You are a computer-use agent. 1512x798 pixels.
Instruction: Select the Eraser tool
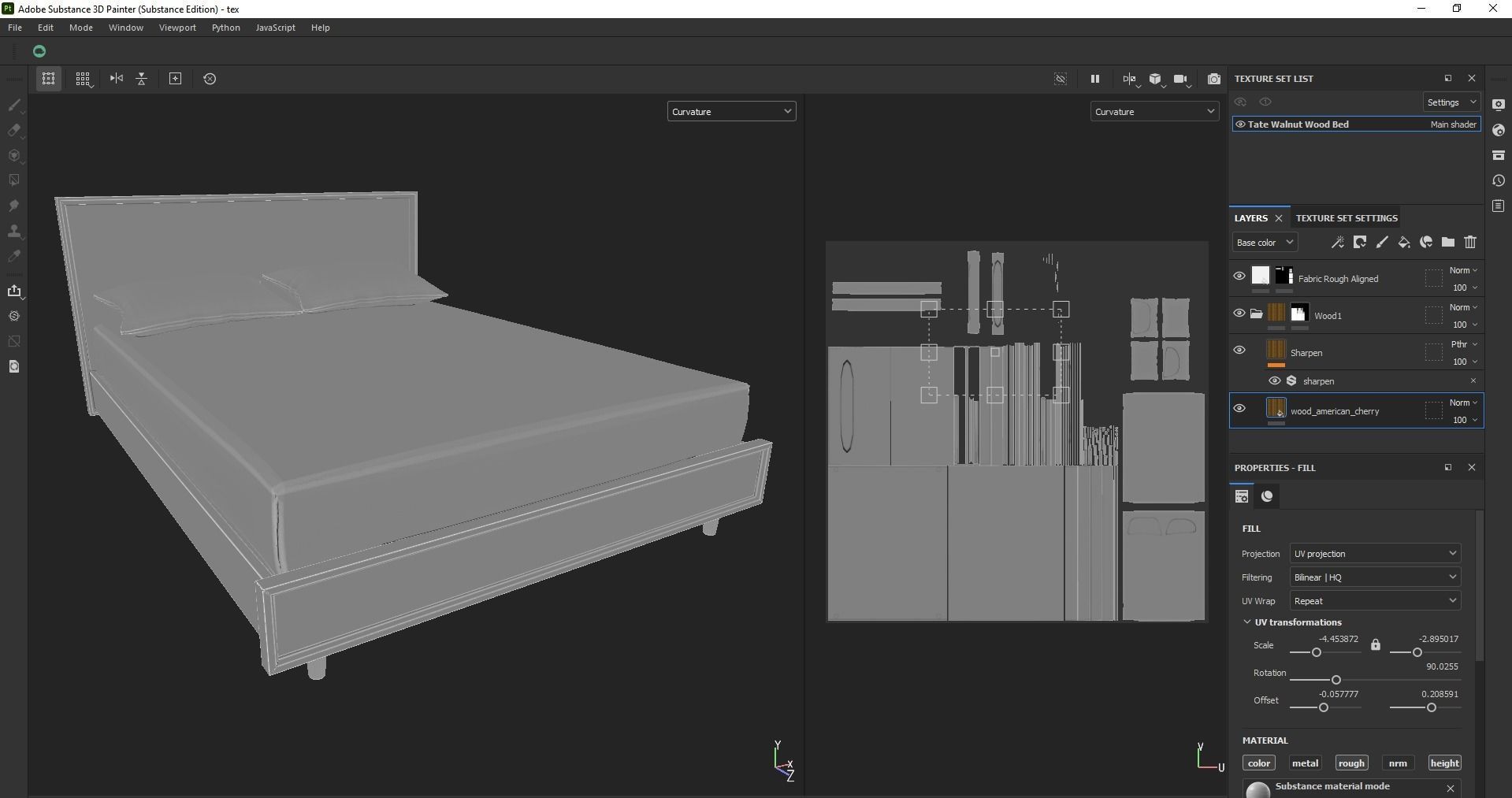13,130
